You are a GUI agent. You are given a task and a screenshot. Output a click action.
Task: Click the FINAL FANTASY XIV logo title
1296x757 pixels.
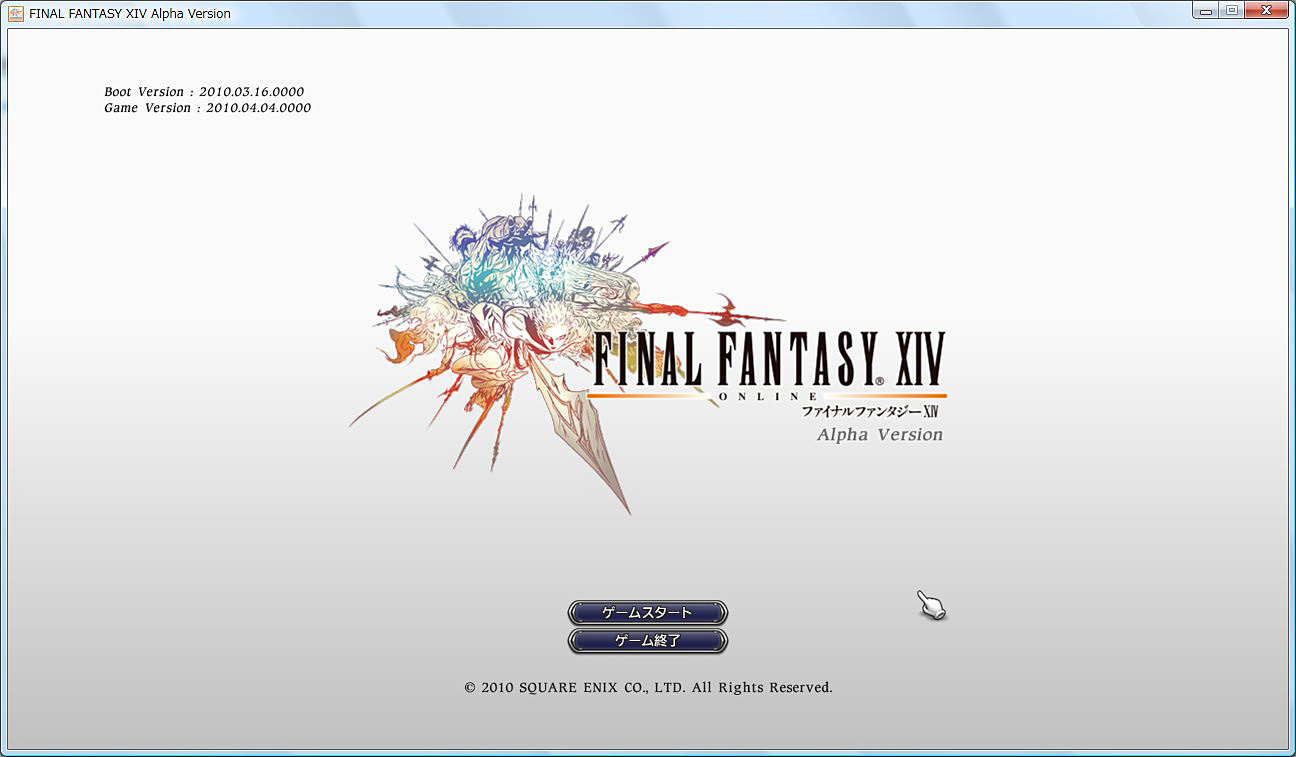pos(769,360)
